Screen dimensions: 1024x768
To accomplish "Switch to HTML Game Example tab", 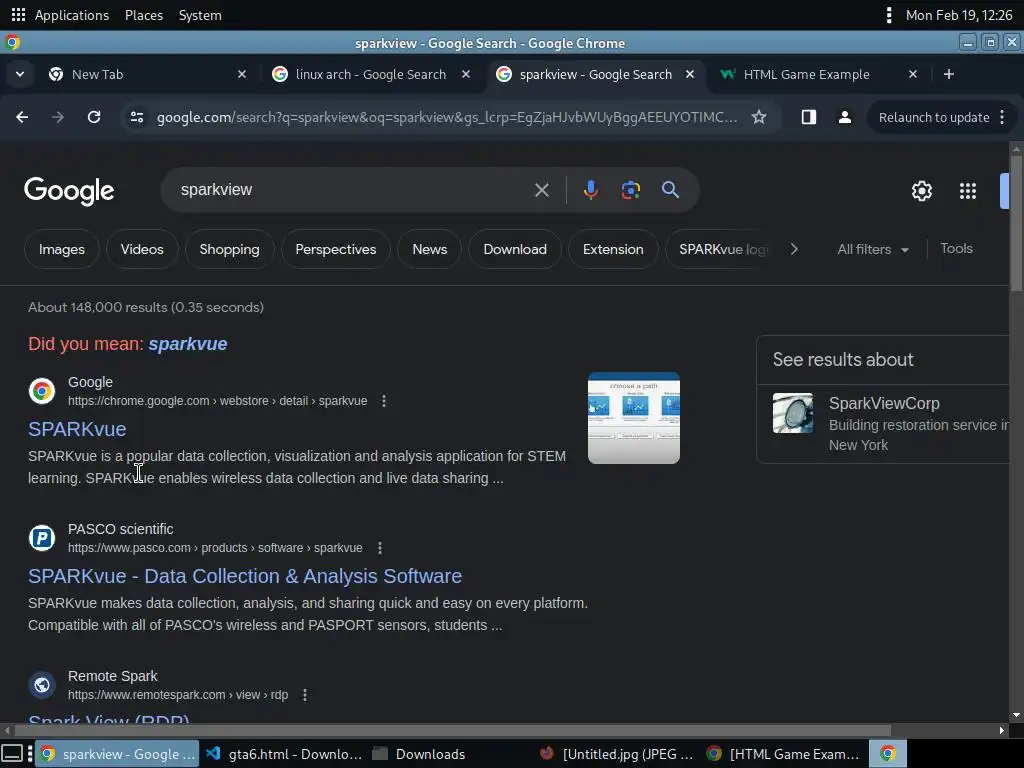I will tap(820, 74).
